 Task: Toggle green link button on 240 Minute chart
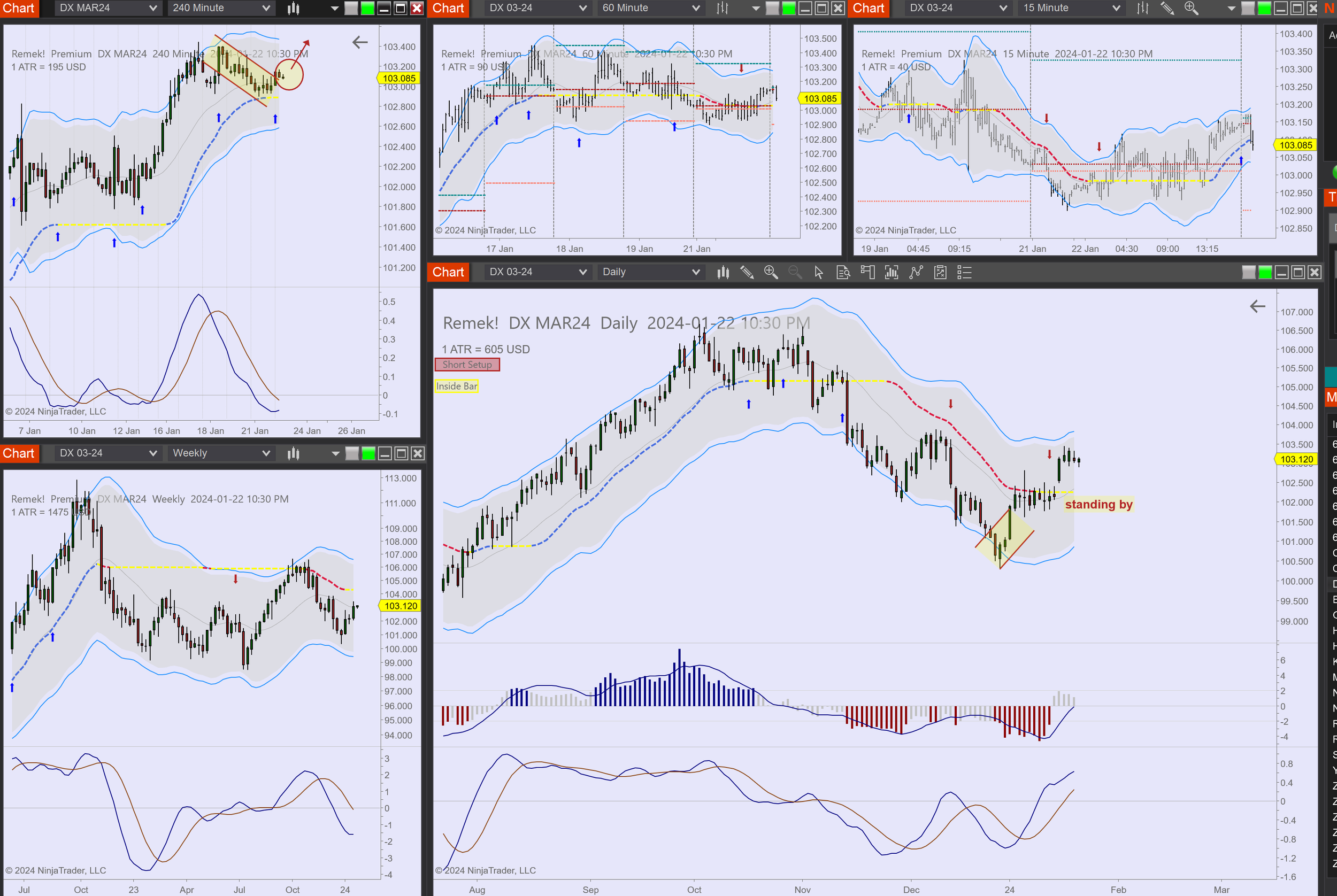367,8
